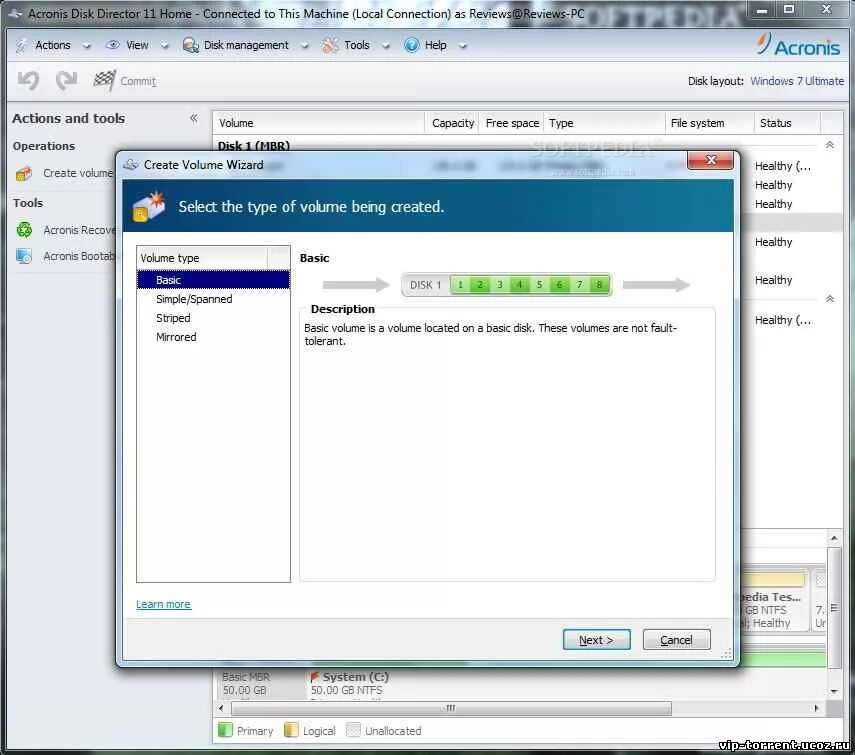Click the Acronis Bootable Media icon
This screenshot has width=855, height=755.
(24, 256)
